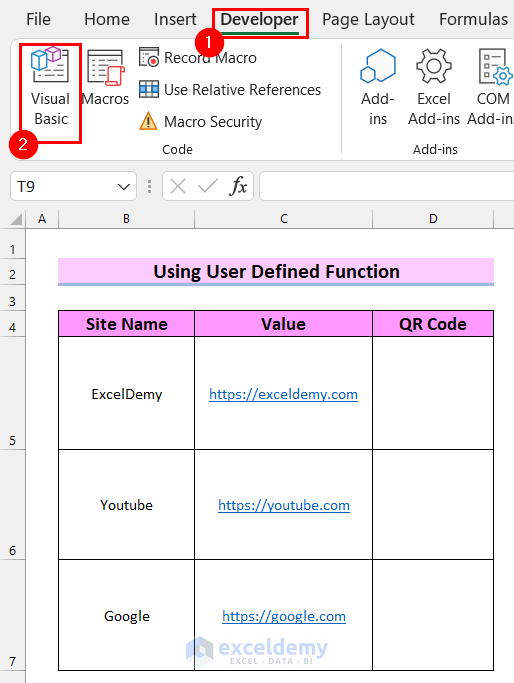This screenshot has width=514, height=683.
Task: Open COM Add-ins dialog
Action: point(491,87)
